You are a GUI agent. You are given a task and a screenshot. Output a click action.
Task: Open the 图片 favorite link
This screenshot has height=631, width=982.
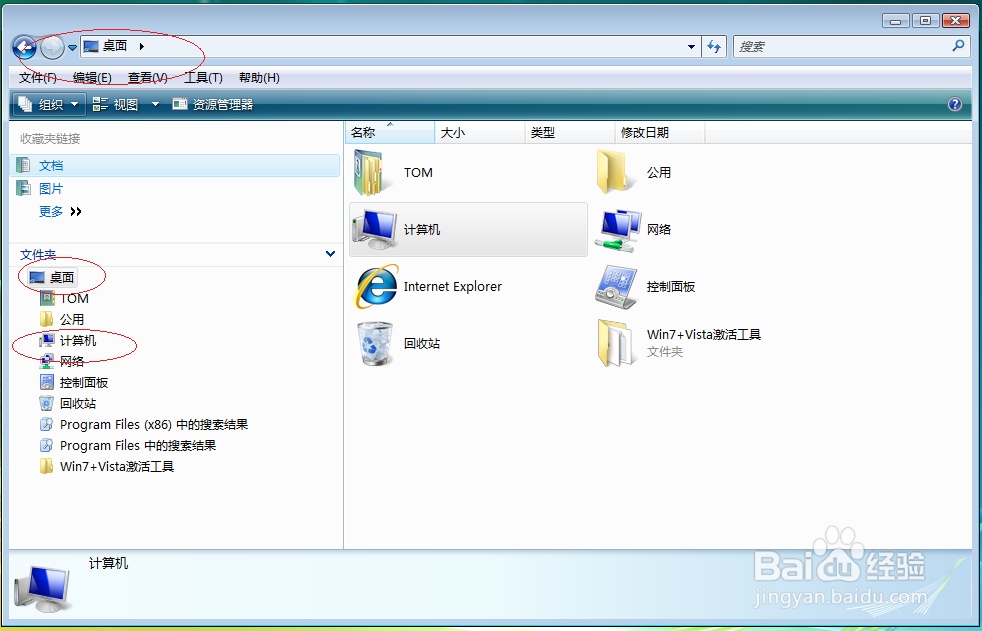pyautogui.click(x=51, y=188)
